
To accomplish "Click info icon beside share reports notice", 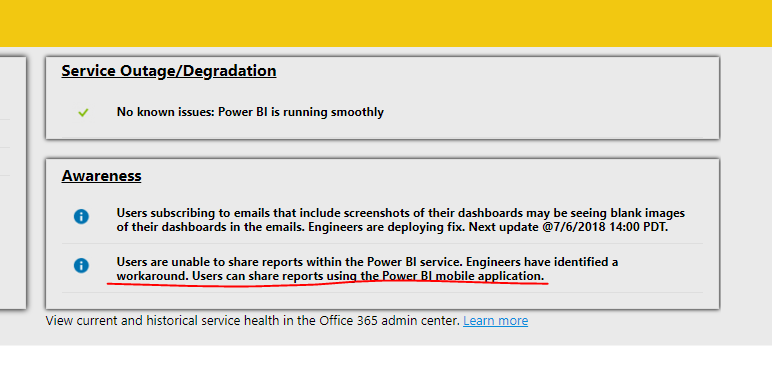I will (x=81, y=266).
